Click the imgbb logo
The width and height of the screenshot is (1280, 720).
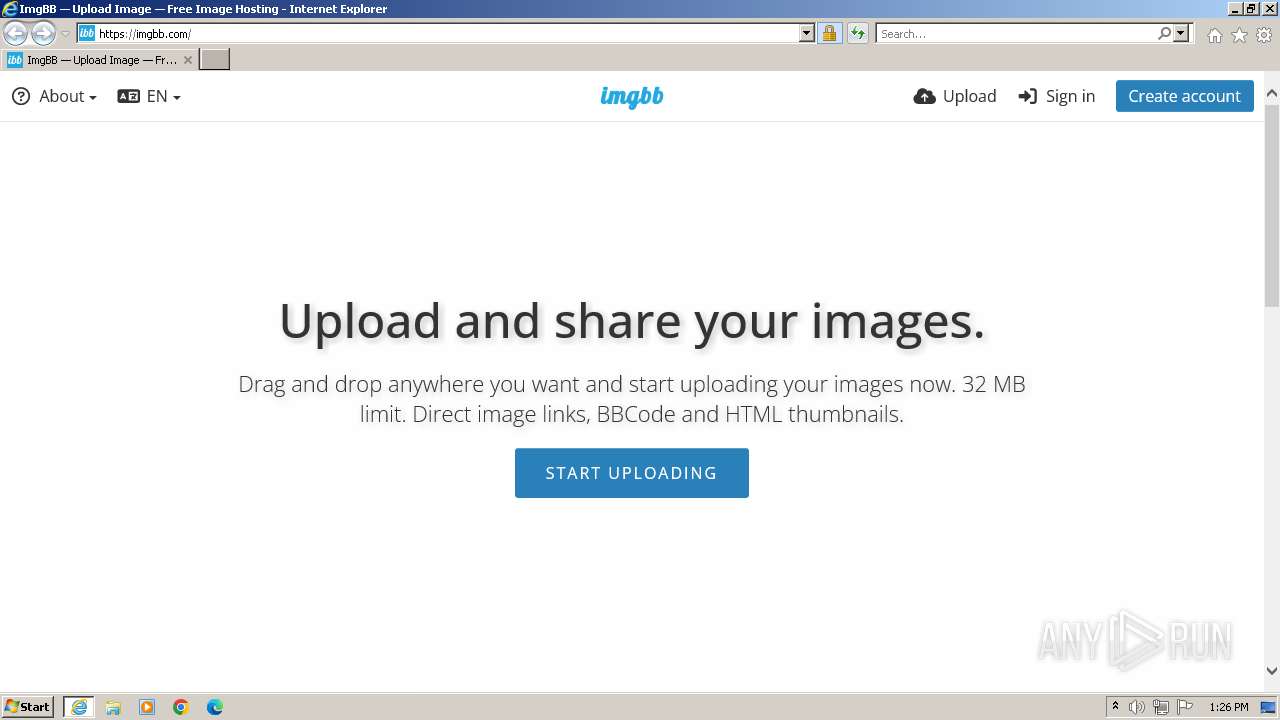632,96
